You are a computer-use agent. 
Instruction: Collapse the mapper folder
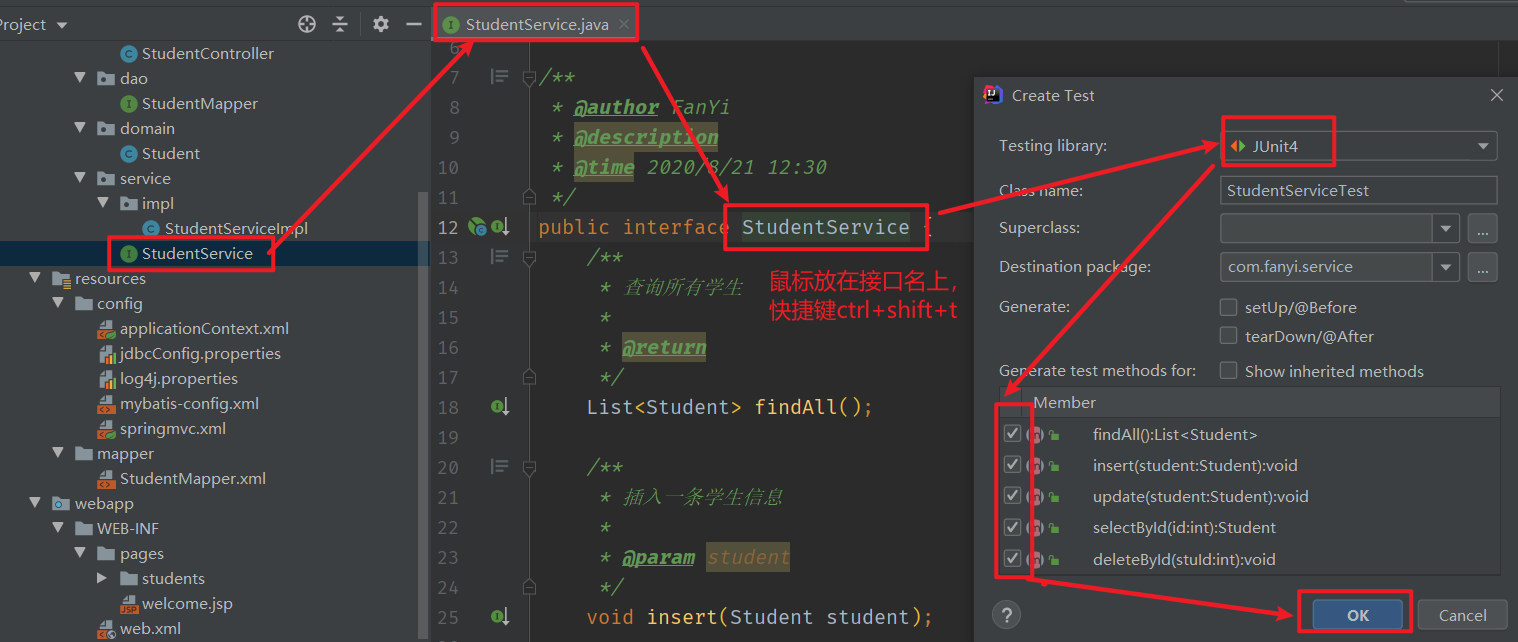point(59,453)
